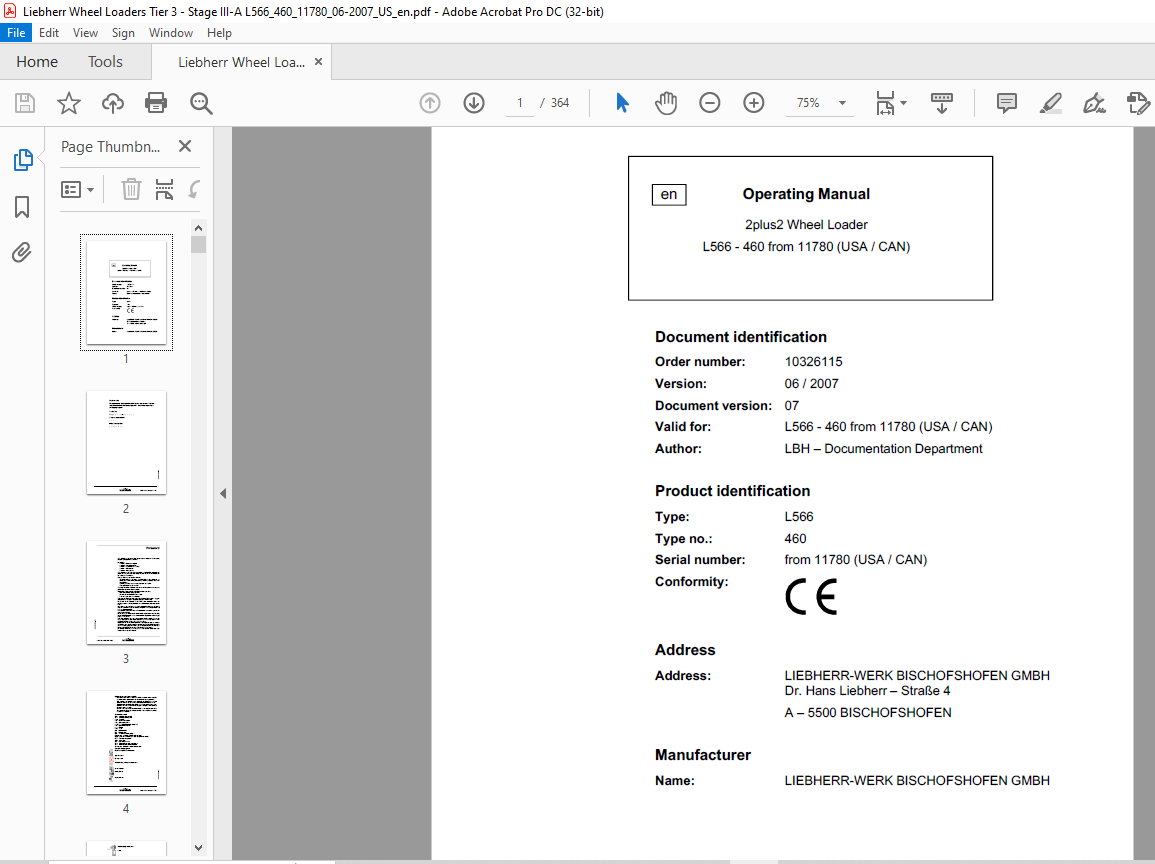Click the fit page width icon
1155x864 pixels.
(885, 103)
